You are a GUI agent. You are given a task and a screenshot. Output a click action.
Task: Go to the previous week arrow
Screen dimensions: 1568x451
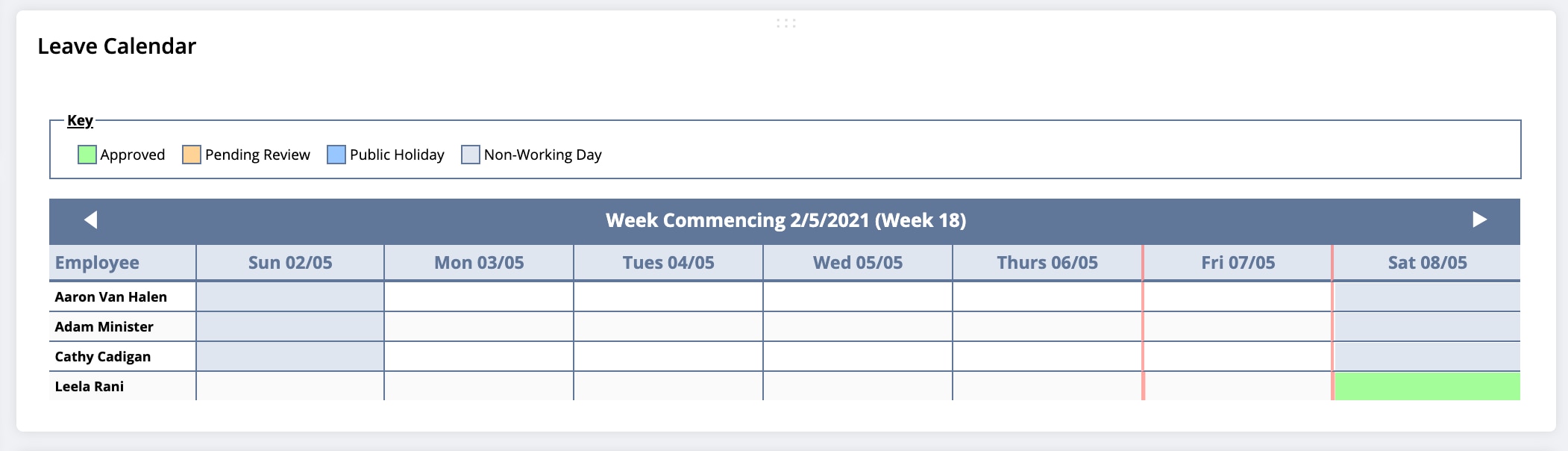pyautogui.click(x=91, y=220)
